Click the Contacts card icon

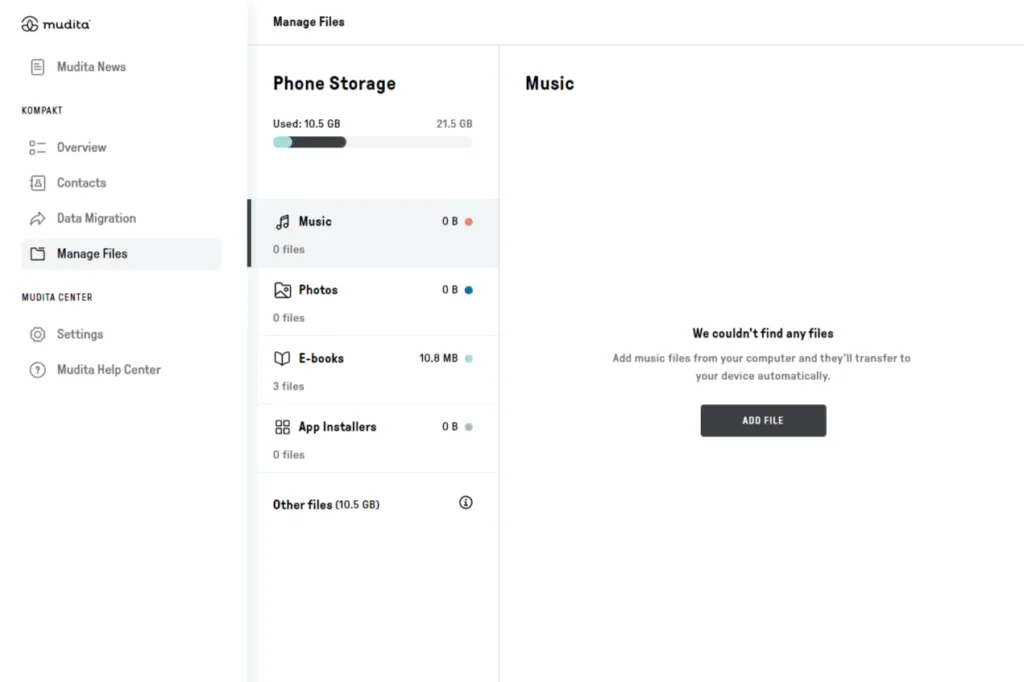click(x=38, y=182)
